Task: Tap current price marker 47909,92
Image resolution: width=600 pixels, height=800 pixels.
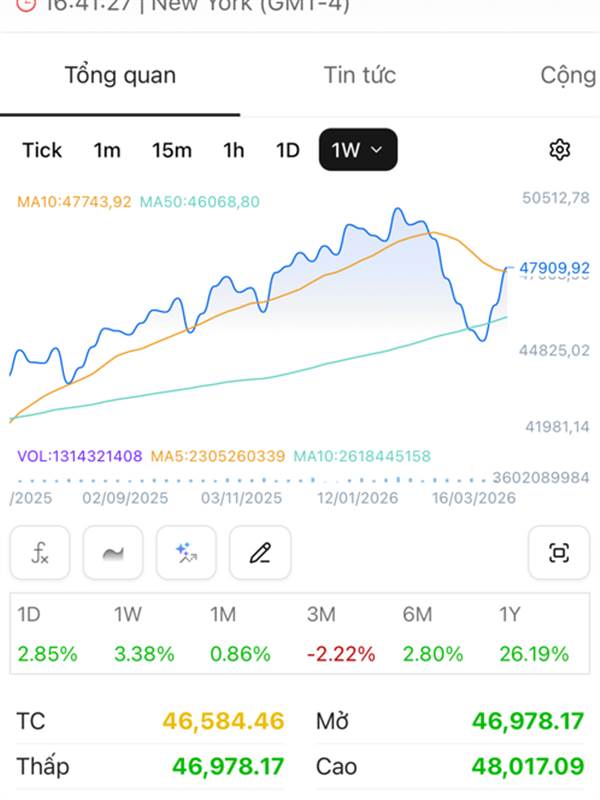Action: tap(555, 268)
